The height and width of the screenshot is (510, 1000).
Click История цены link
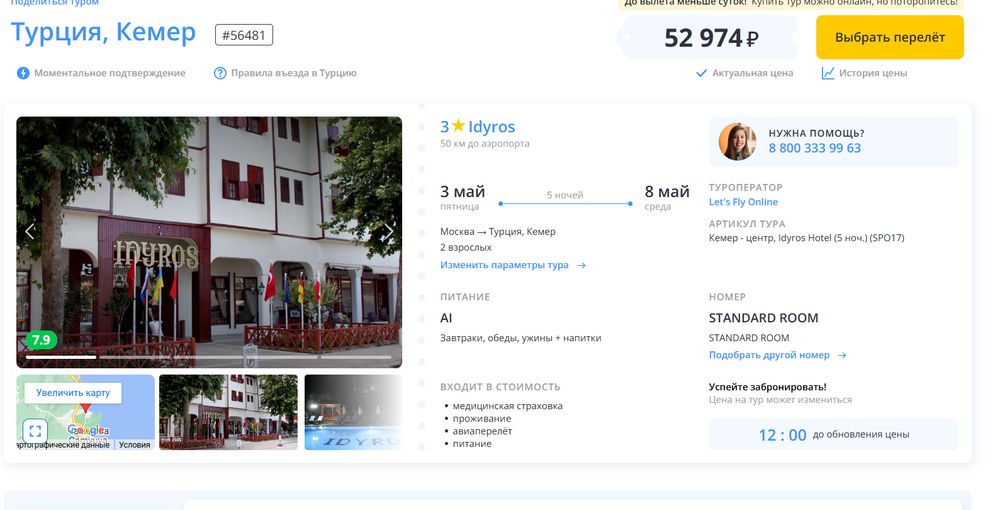point(873,73)
